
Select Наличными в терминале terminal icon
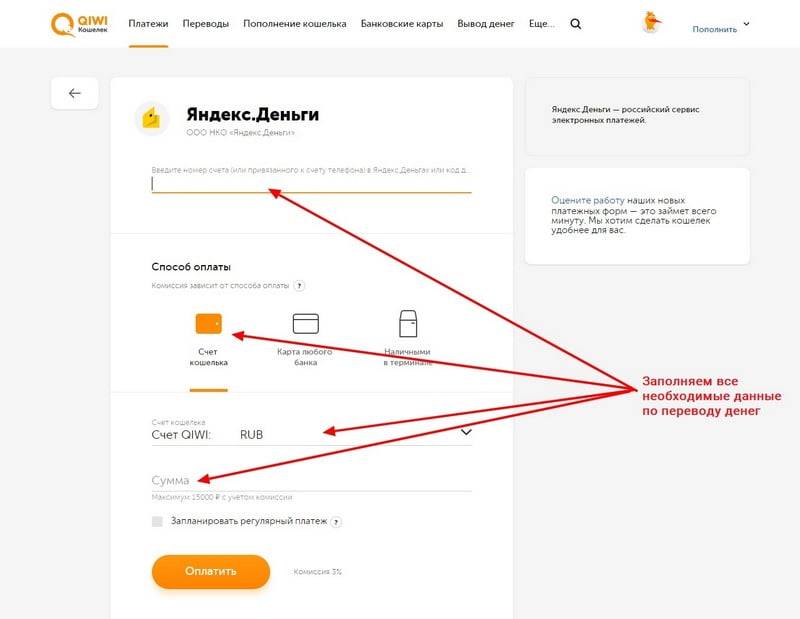coord(408,324)
